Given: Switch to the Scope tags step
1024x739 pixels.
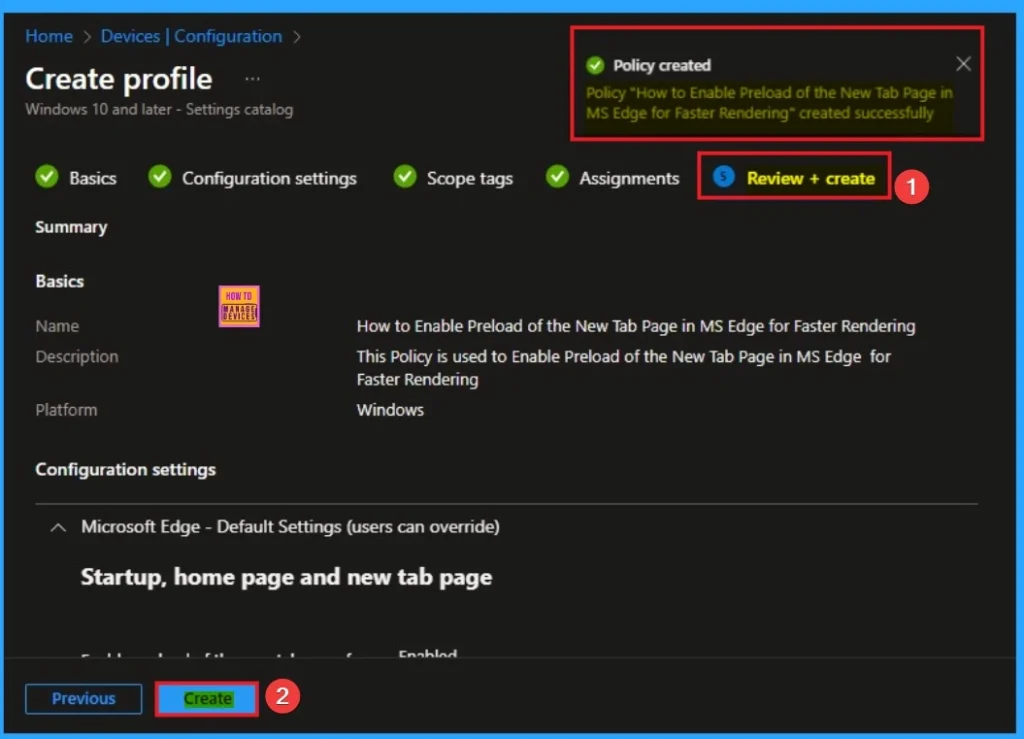Looking at the screenshot, I should coord(470,178).
